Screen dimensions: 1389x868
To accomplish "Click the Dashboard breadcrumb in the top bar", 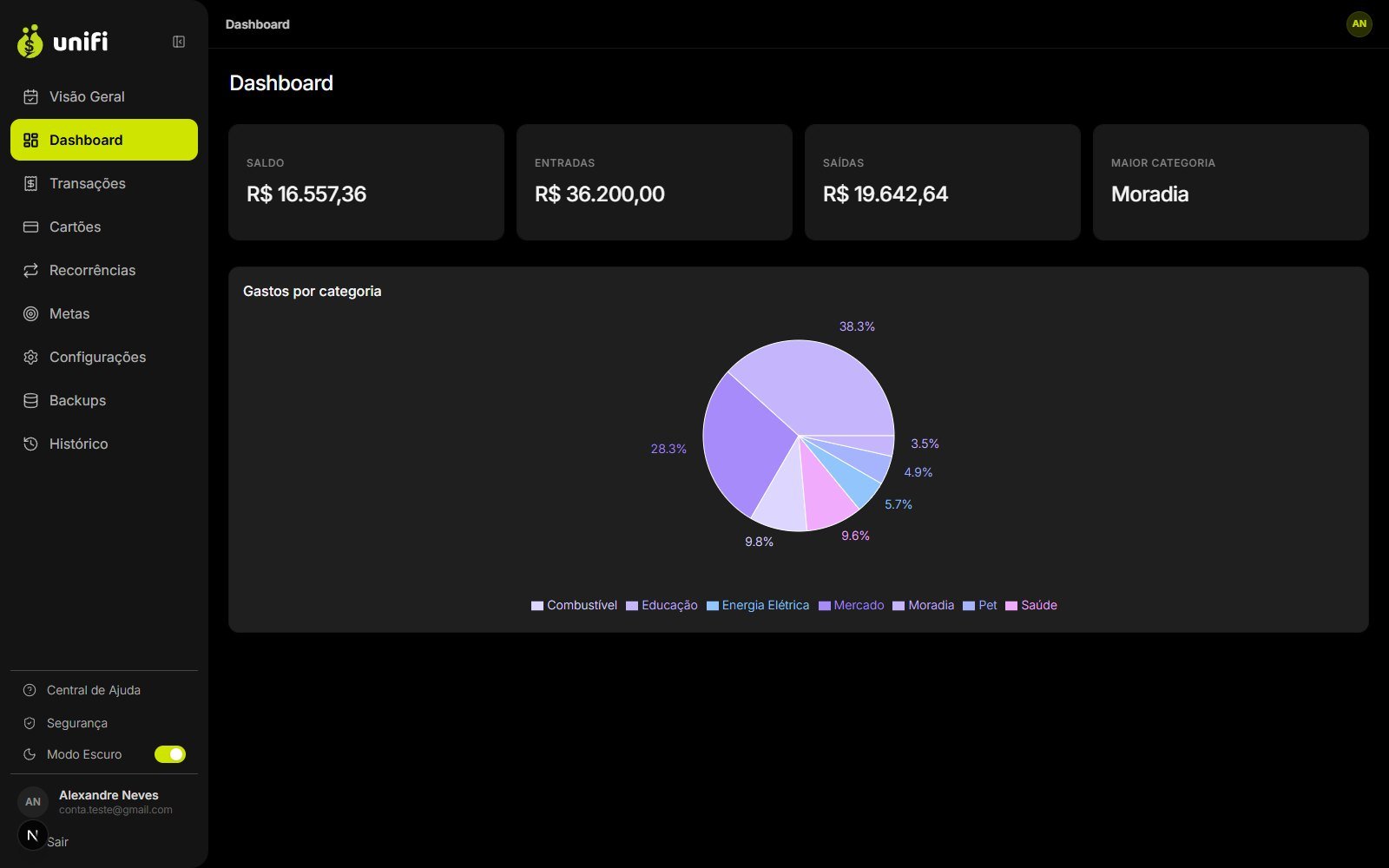I will tap(258, 24).
